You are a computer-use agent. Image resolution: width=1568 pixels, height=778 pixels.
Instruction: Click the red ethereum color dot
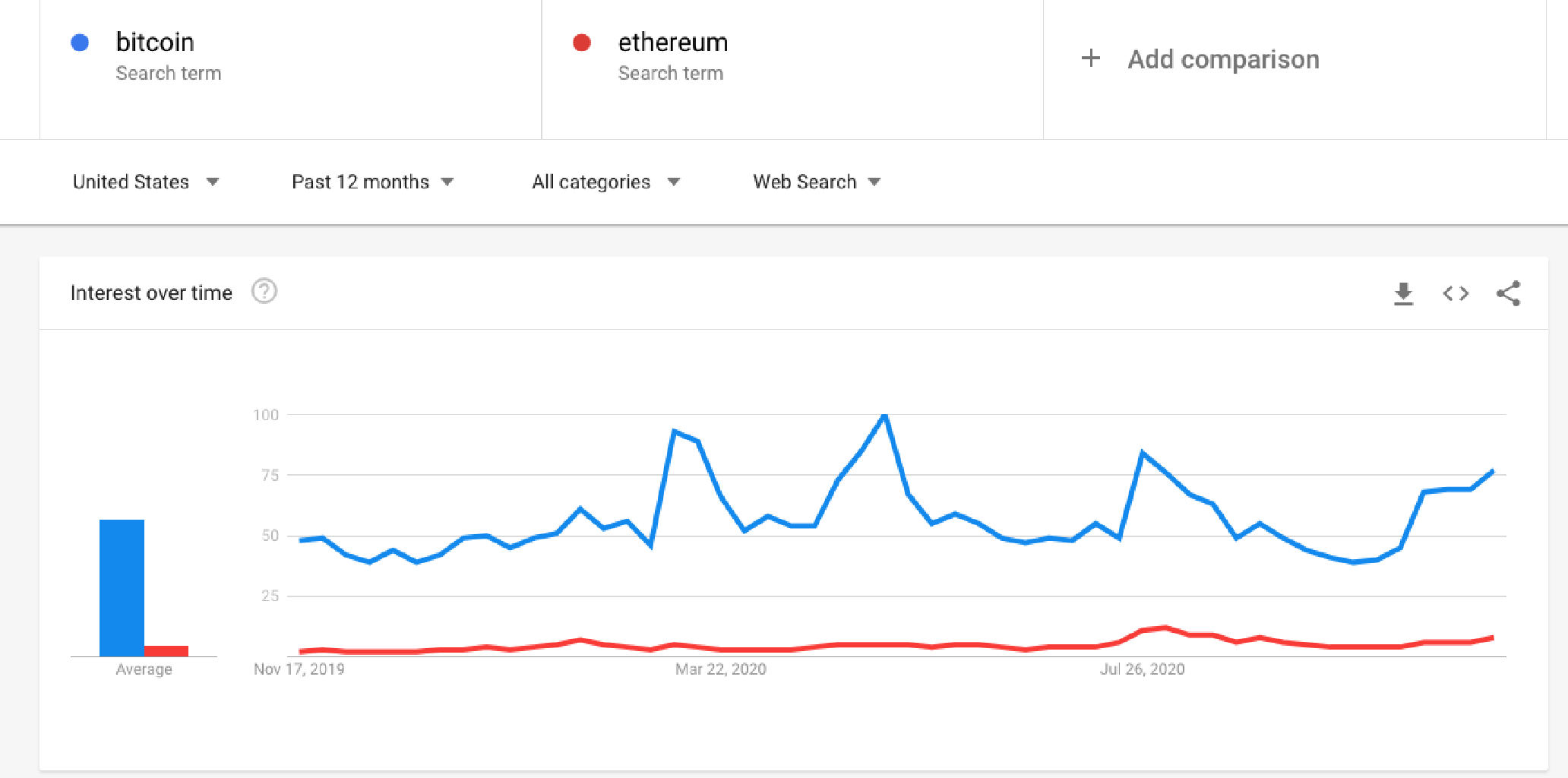coord(582,43)
